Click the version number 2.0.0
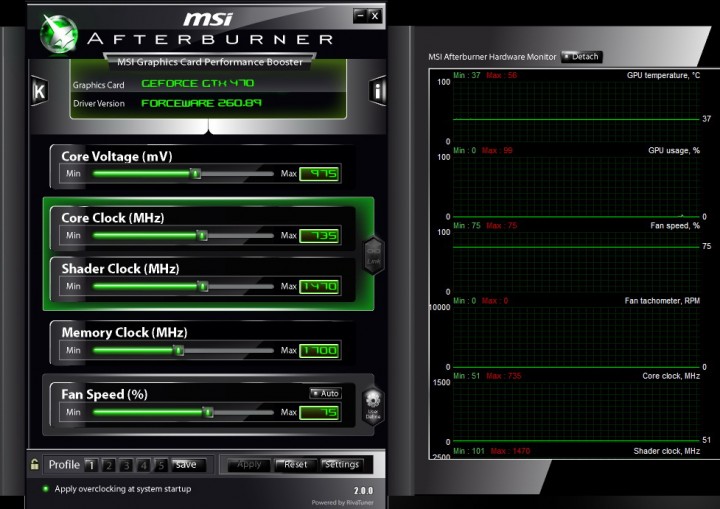Screen dimensions: 720x509 363,491
